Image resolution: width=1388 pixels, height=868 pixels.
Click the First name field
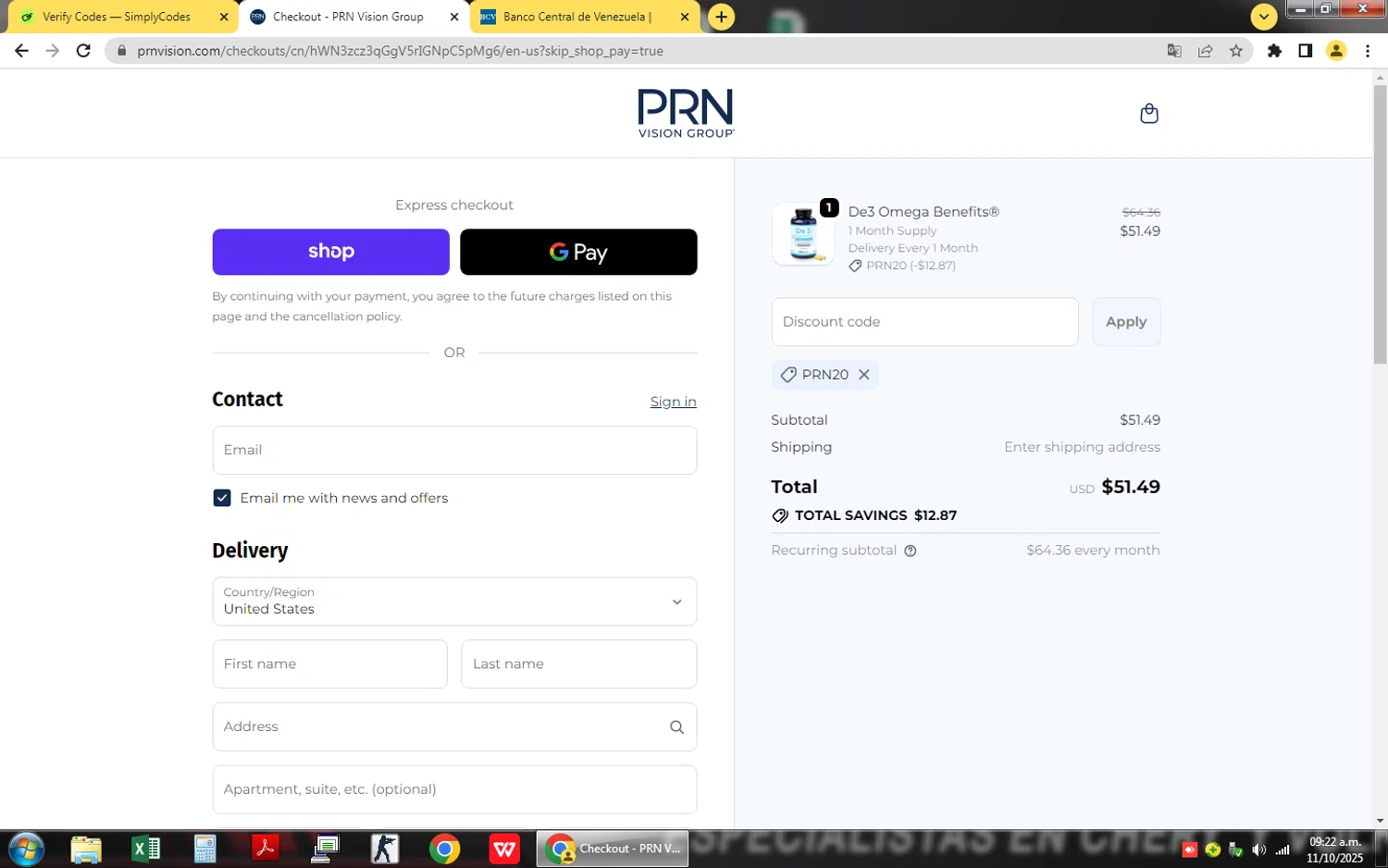329,664
